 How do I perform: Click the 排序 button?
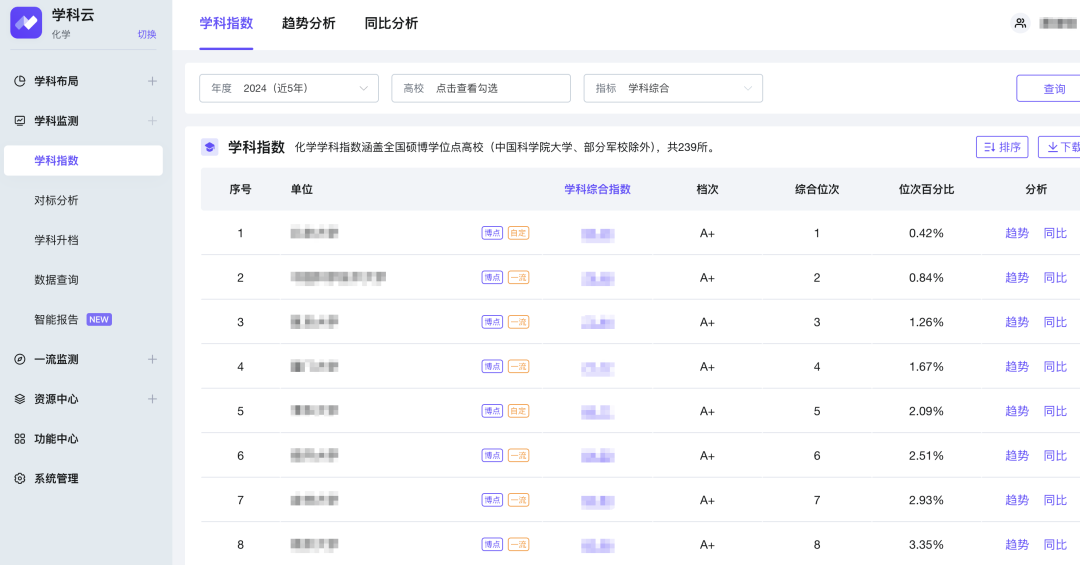1002,147
